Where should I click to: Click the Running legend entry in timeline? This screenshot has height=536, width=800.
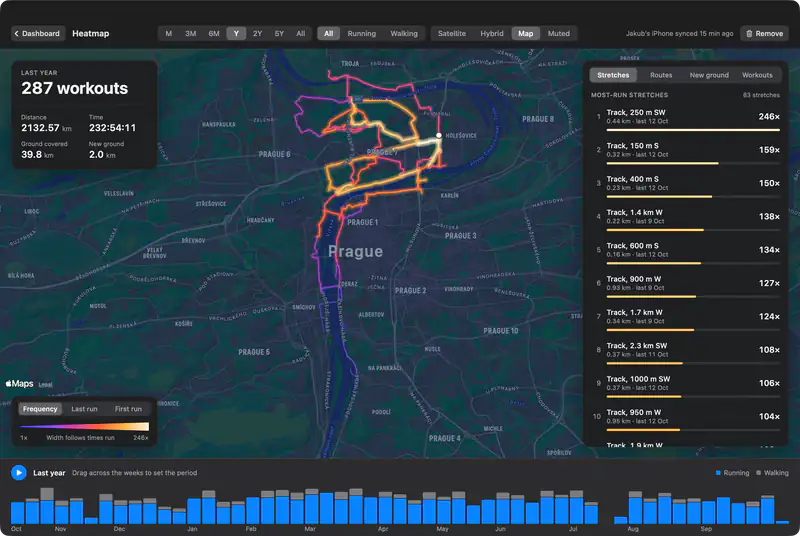tap(732, 473)
